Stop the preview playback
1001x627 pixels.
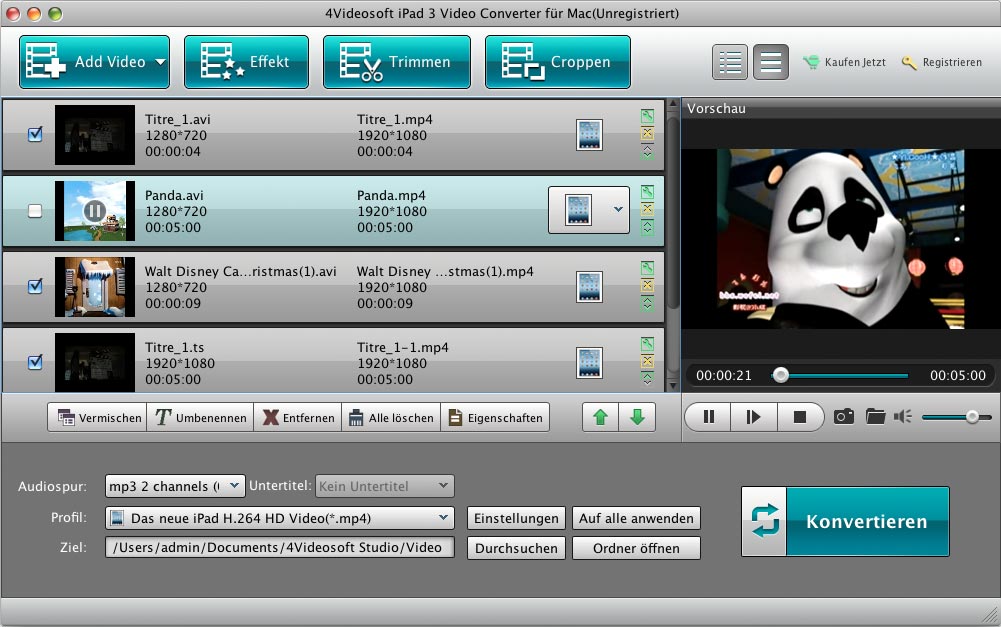(800, 417)
